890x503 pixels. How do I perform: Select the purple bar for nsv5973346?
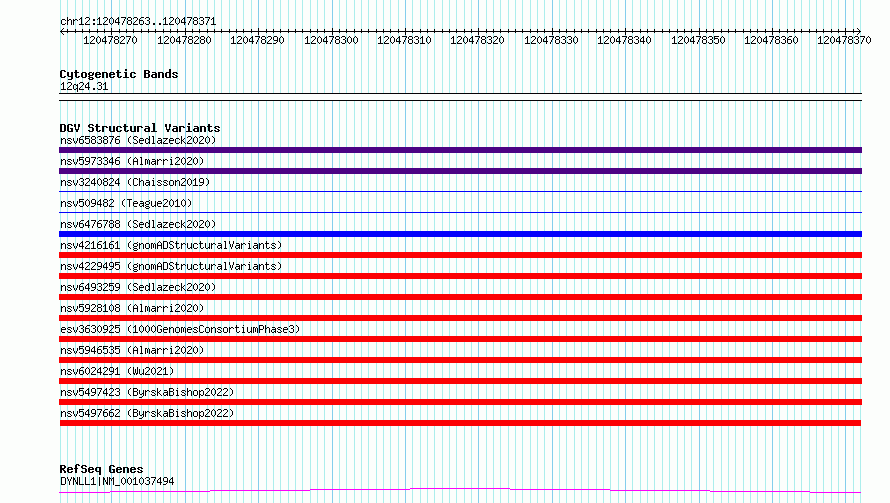point(460,171)
